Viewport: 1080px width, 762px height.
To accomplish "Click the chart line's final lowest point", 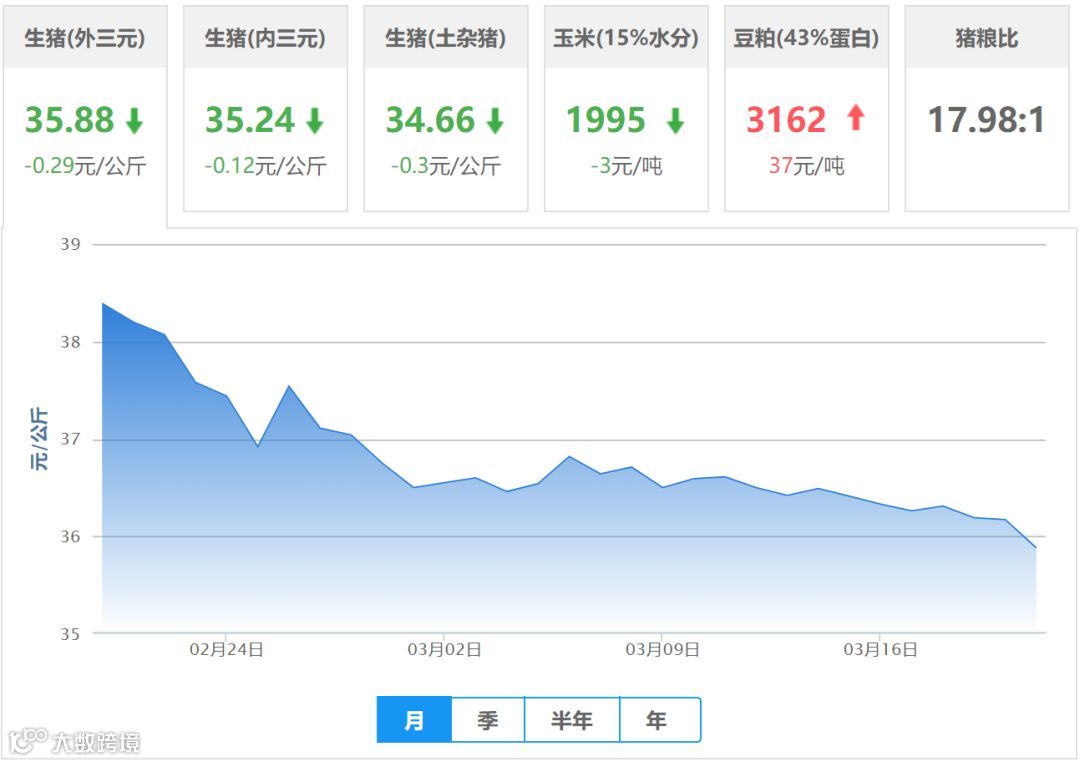I will point(1036,548).
